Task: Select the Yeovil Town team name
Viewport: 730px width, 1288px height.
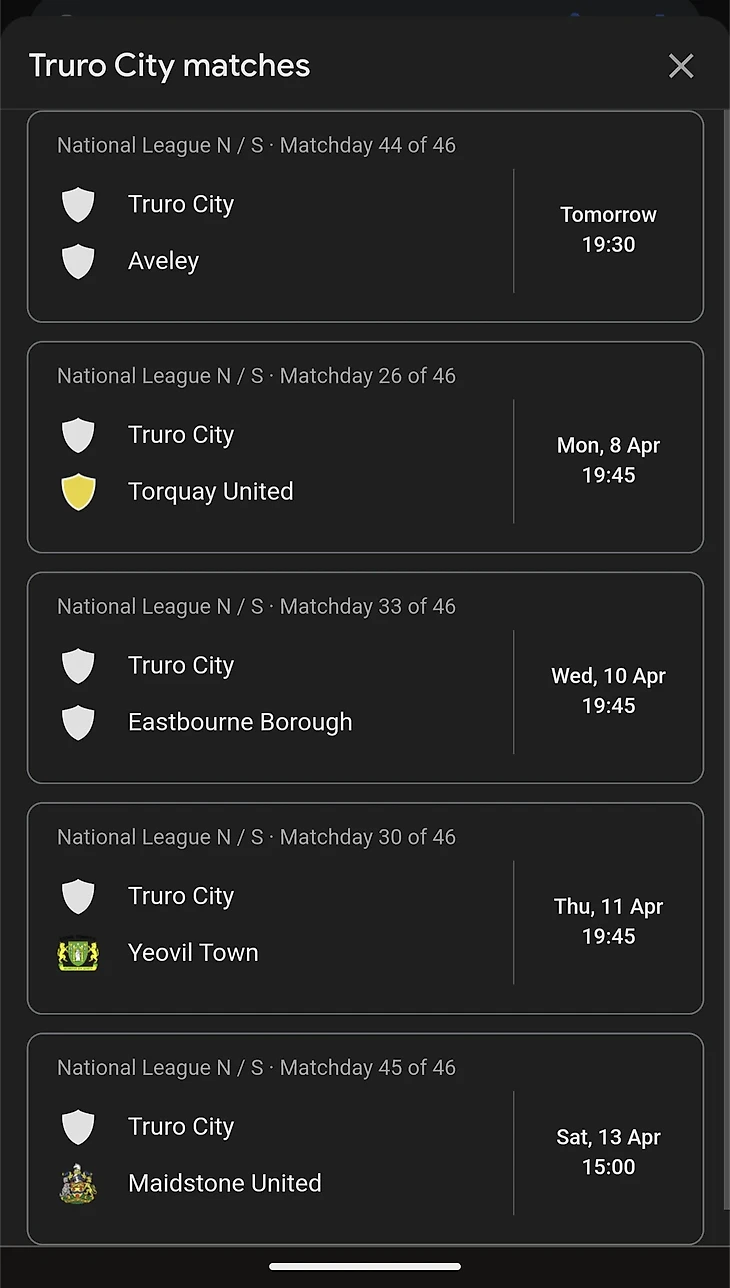Action: click(193, 953)
